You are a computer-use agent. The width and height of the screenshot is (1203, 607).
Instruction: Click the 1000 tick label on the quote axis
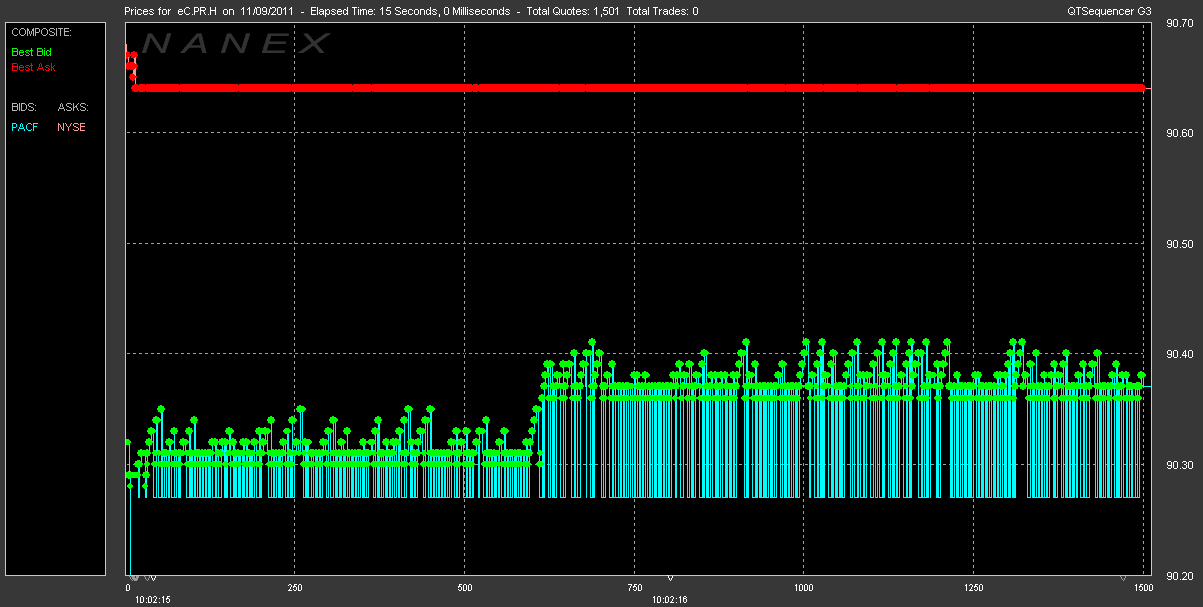(803, 588)
